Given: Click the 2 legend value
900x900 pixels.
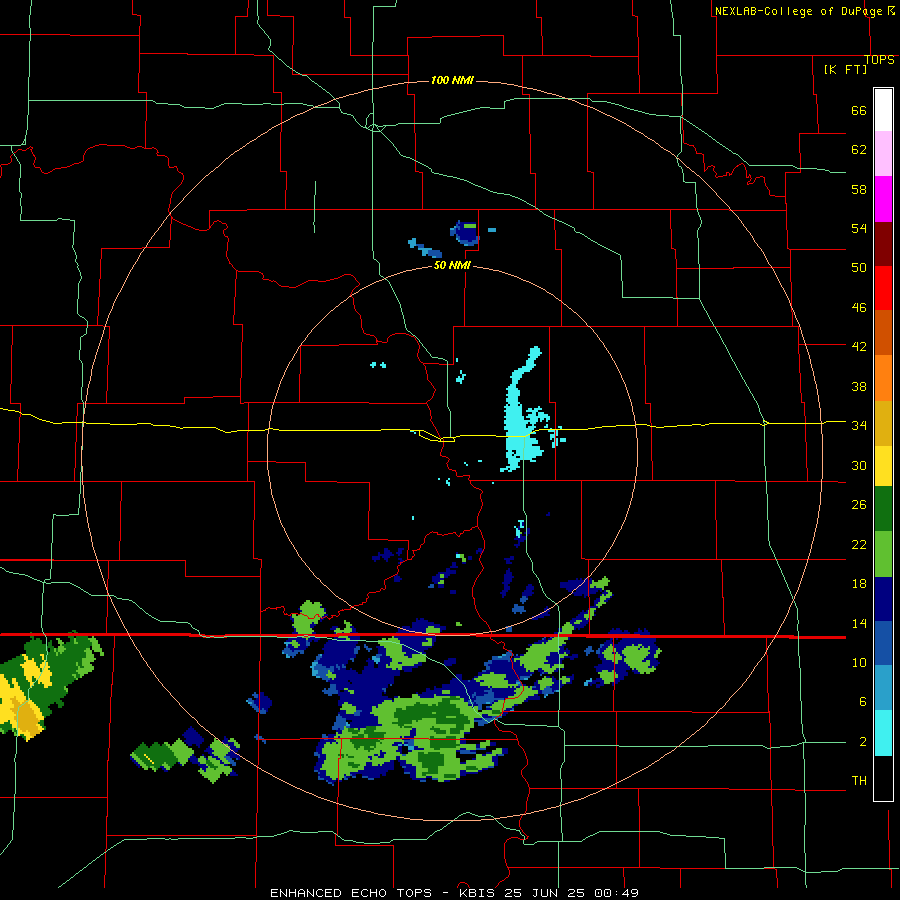Looking at the screenshot, I should (x=863, y=742).
